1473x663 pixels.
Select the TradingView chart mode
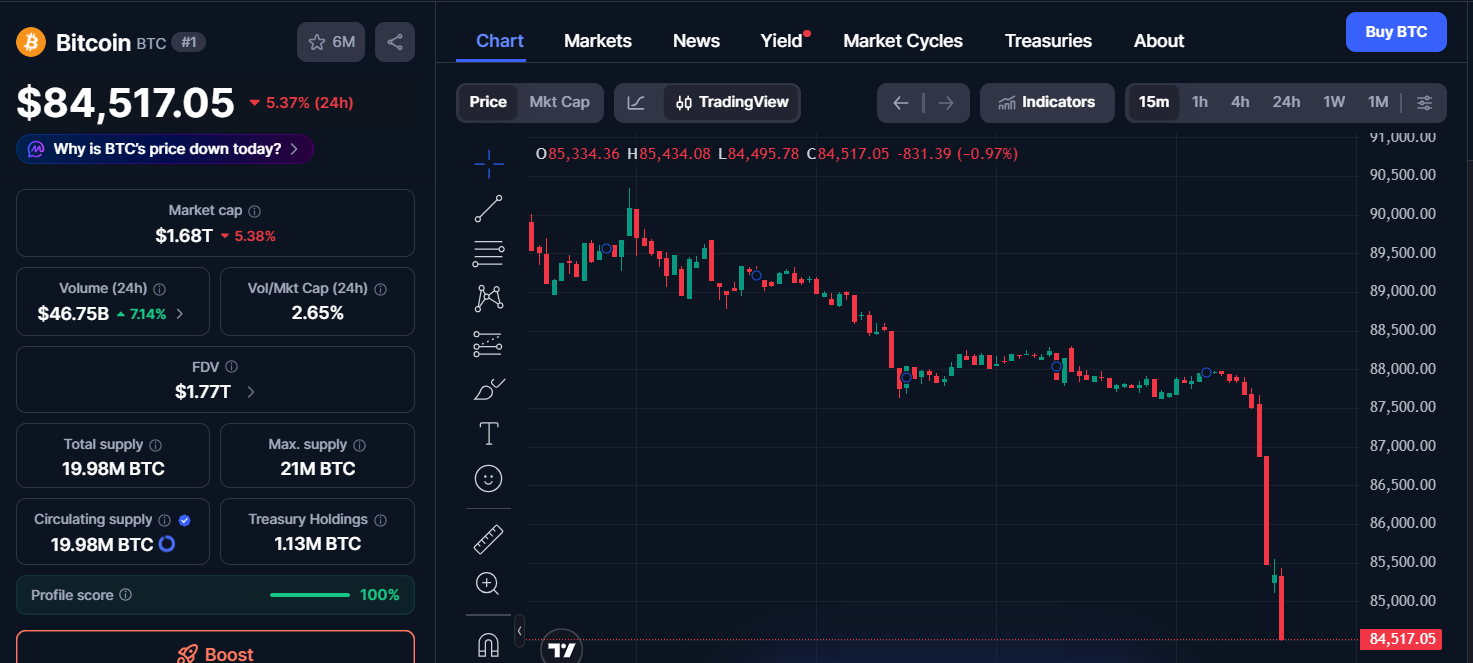pos(732,102)
